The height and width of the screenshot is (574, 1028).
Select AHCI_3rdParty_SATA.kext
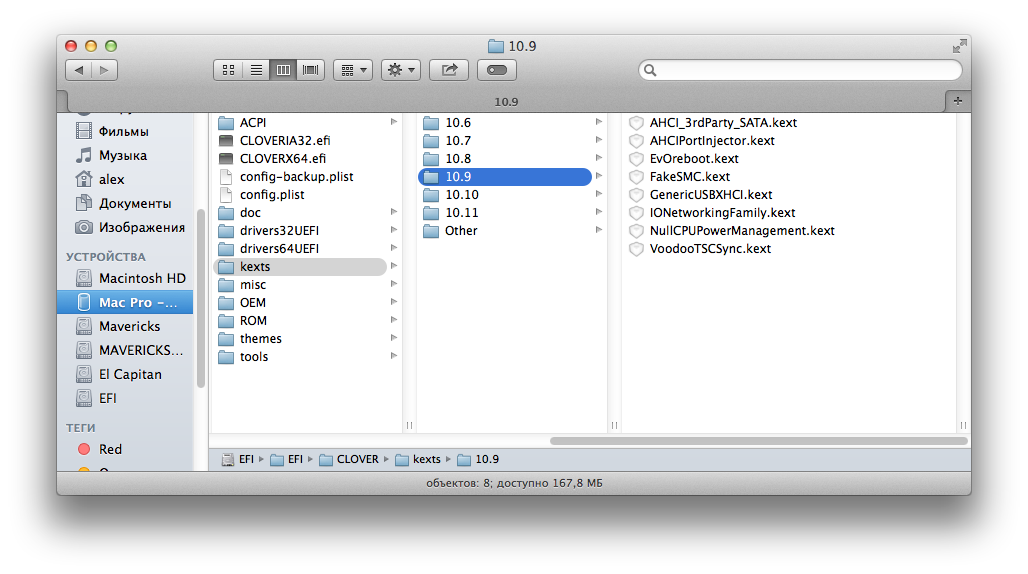point(723,123)
